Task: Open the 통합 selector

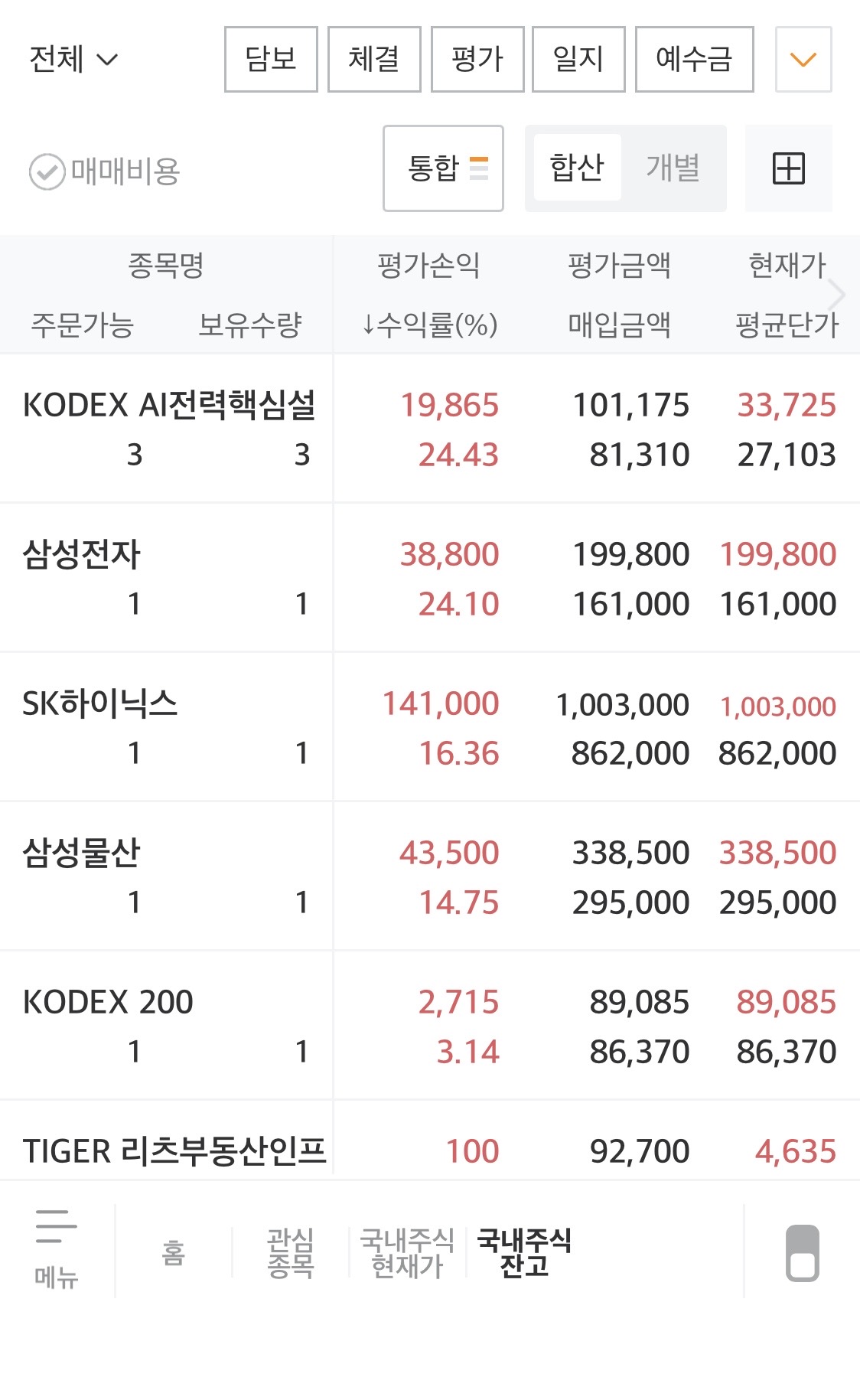Action: pos(443,168)
